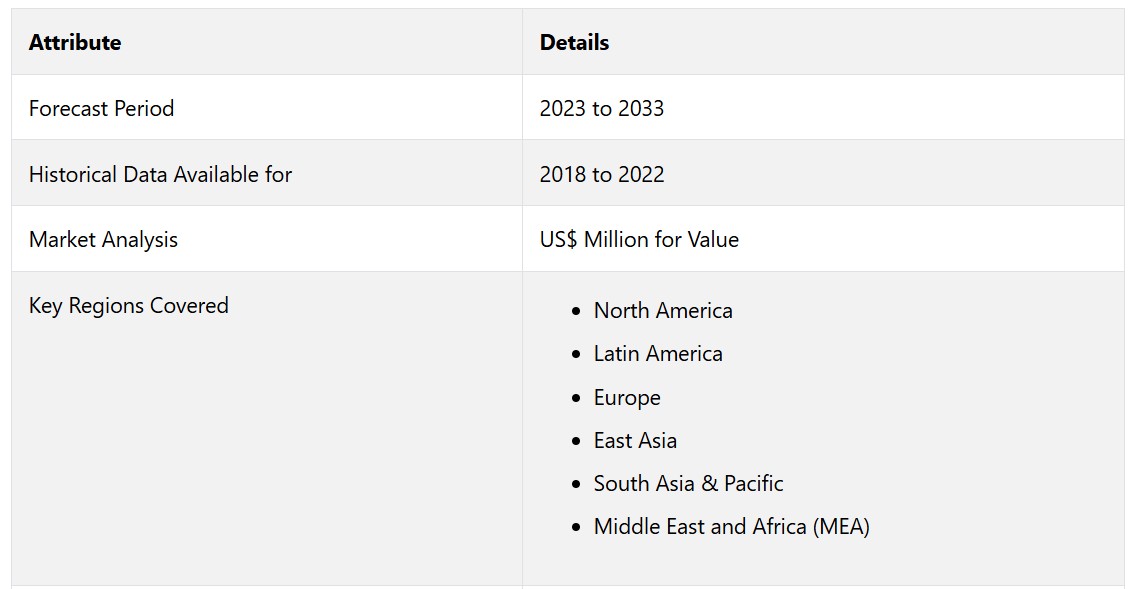Click the bullet before East Asia

(576, 441)
